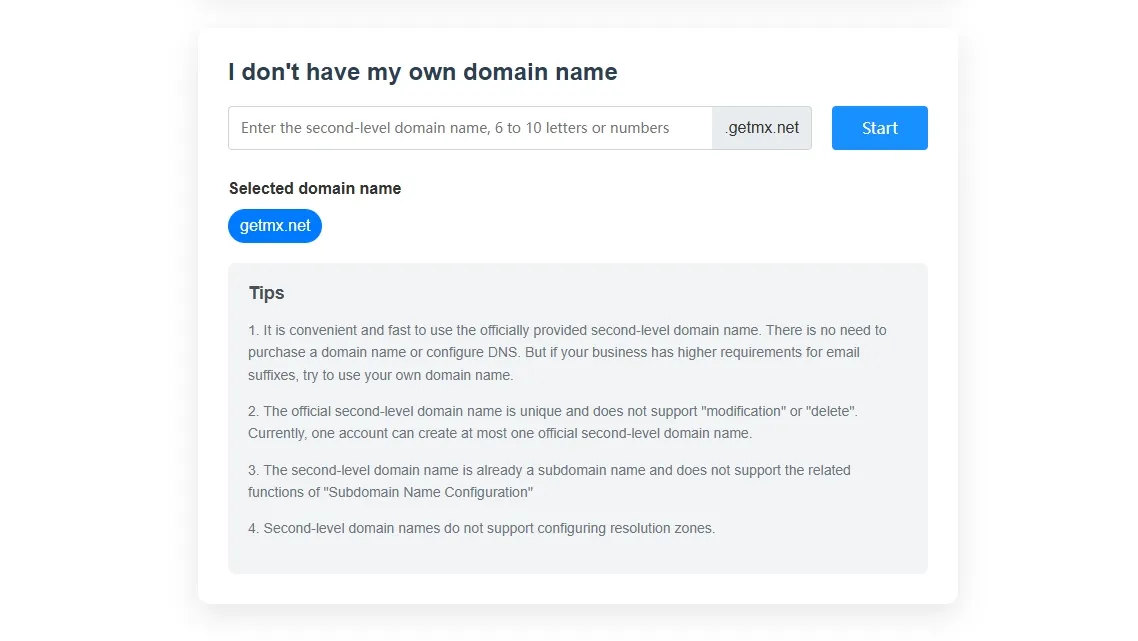Click the .getmx.net suffix addon
Screen dimensions: 1138x641
point(762,128)
